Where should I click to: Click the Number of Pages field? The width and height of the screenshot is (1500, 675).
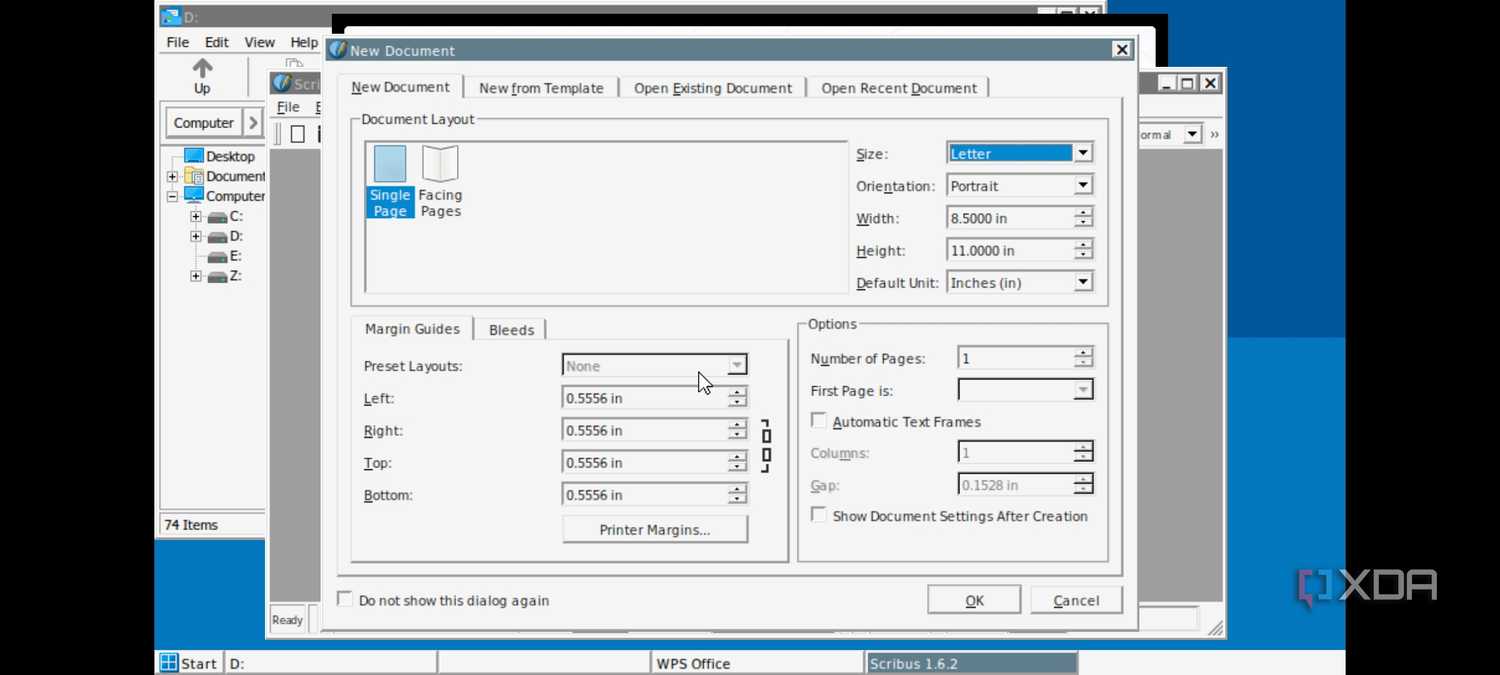tap(1015, 358)
